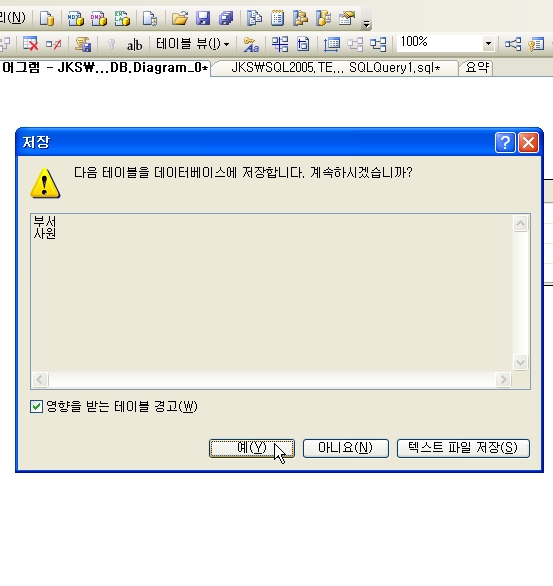553x586 pixels.
Task: Click Generate Change Script icon
Action: tap(83, 44)
